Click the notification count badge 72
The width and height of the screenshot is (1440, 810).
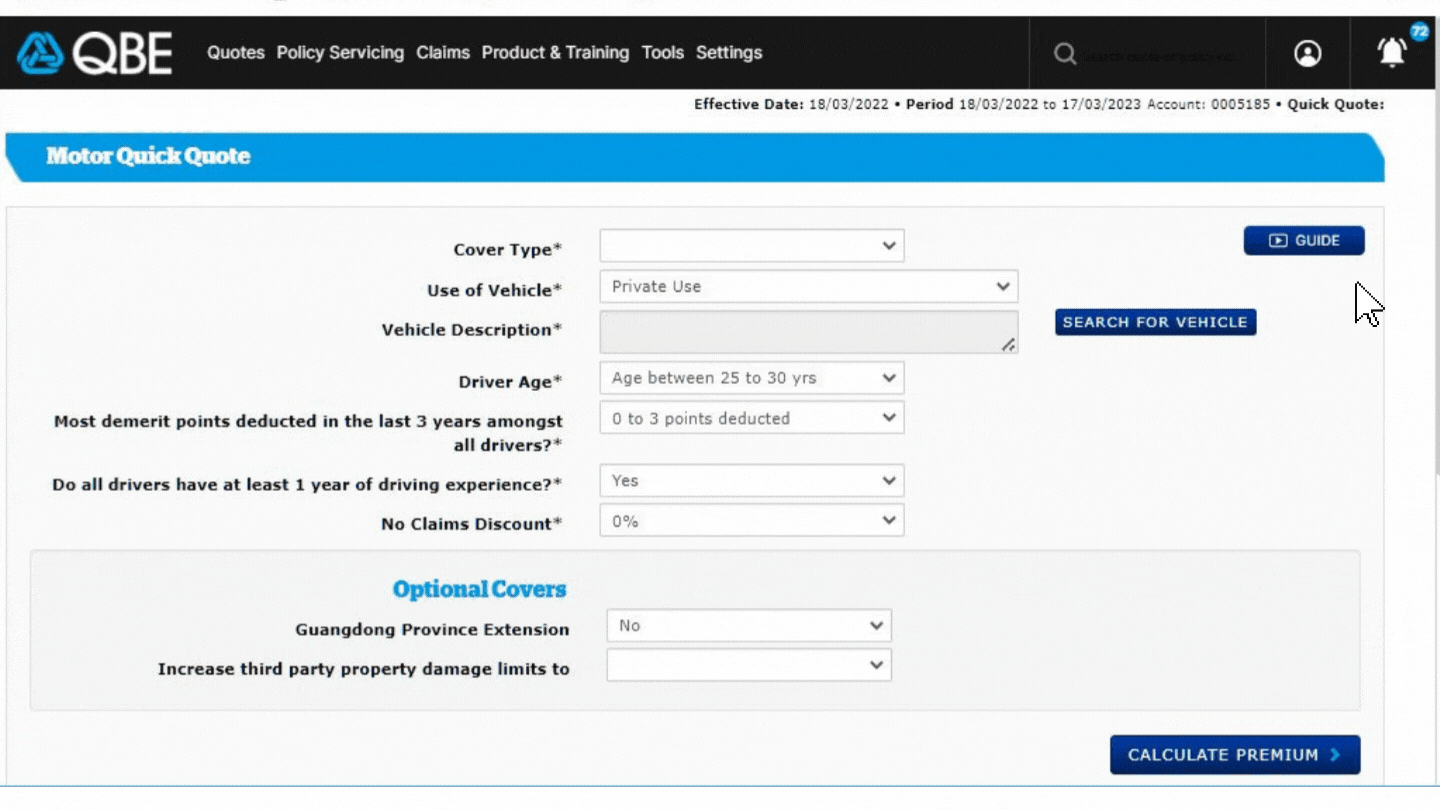click(1419, 32)
